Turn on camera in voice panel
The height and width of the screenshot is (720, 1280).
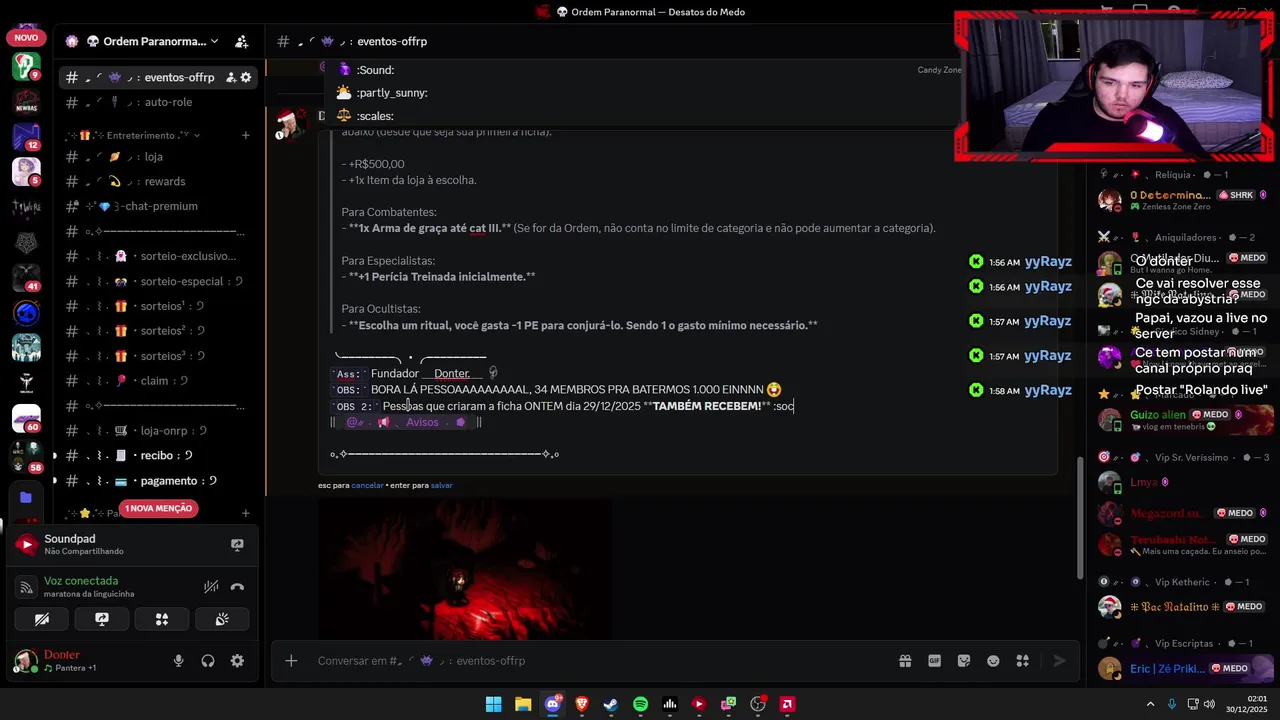(x=42, y=619)
